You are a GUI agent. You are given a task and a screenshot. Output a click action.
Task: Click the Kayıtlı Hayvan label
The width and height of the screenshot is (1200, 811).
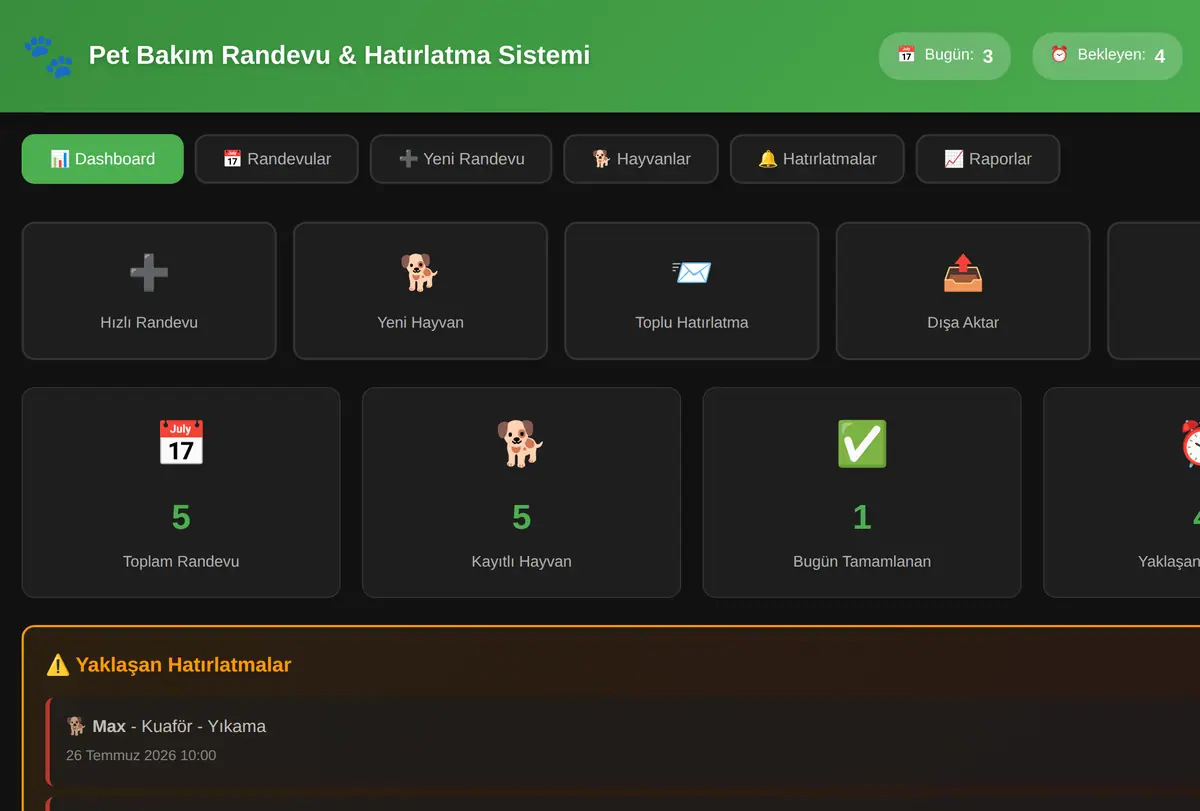pos(521,562)
